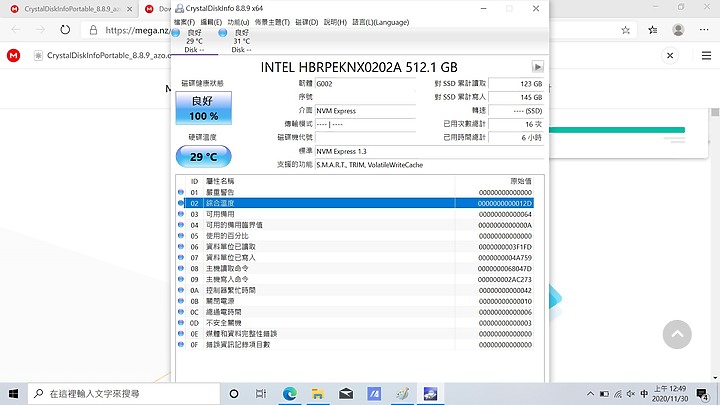Open the (H) Help menu
720x405 pixels.
[335, 22]
